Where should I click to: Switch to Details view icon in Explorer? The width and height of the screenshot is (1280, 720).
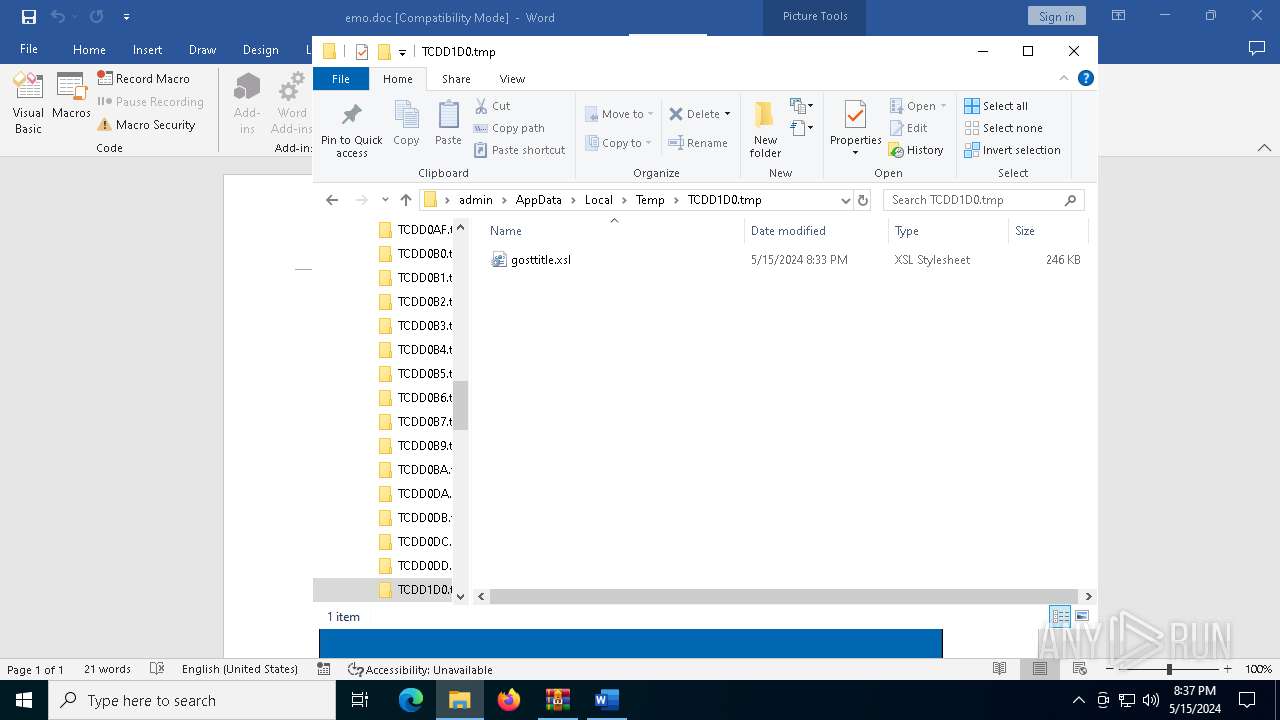tap(1060, 616)
